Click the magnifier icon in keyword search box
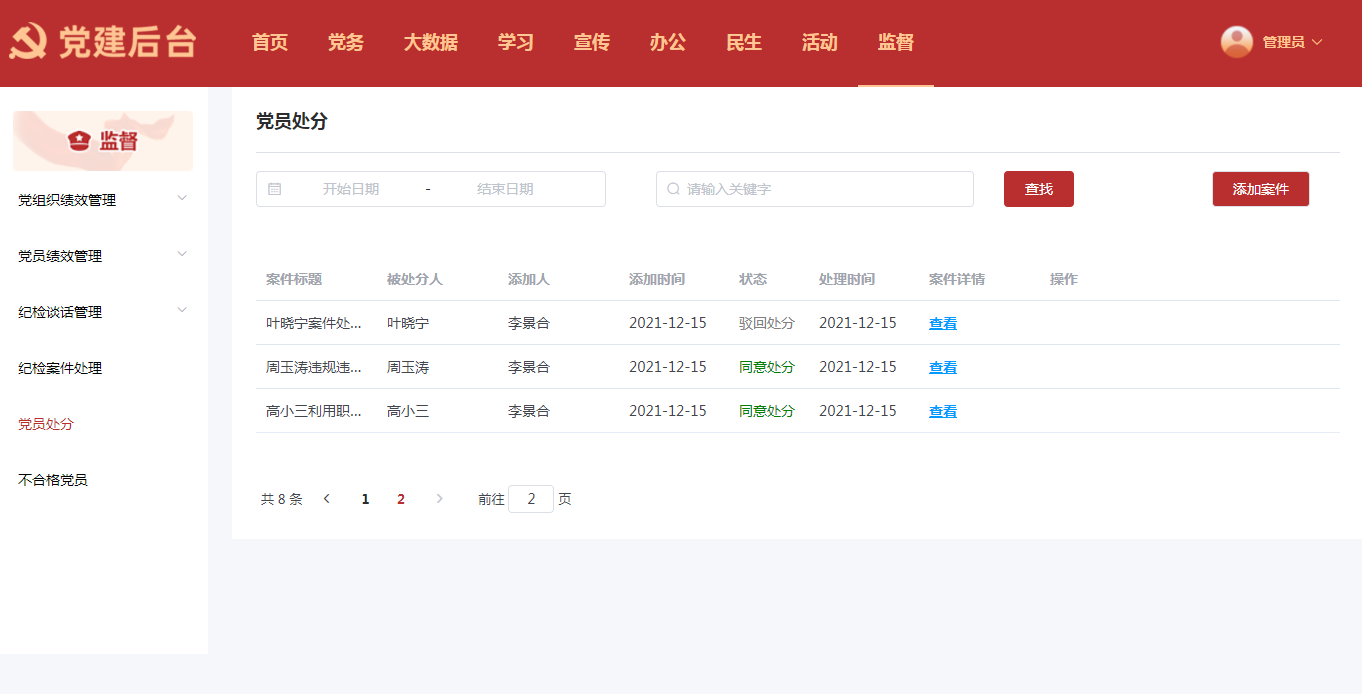This screenshot has width=1362, height=694. click(673, 189)
